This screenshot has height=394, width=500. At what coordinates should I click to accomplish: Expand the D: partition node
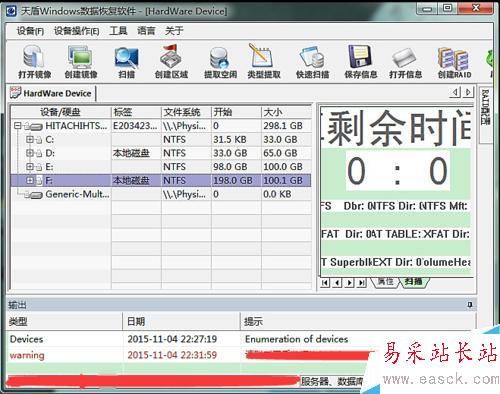click(30, 153)
